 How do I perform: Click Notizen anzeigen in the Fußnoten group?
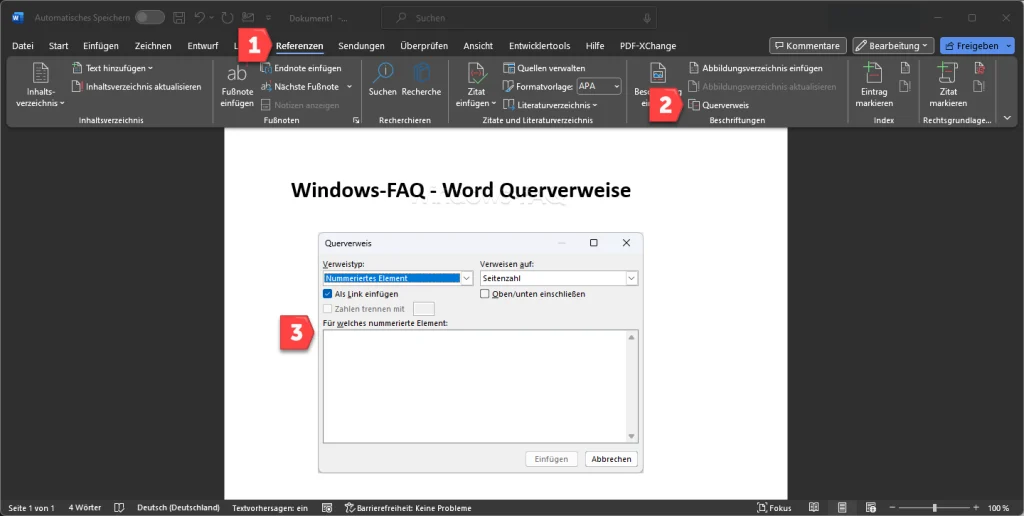300,105
